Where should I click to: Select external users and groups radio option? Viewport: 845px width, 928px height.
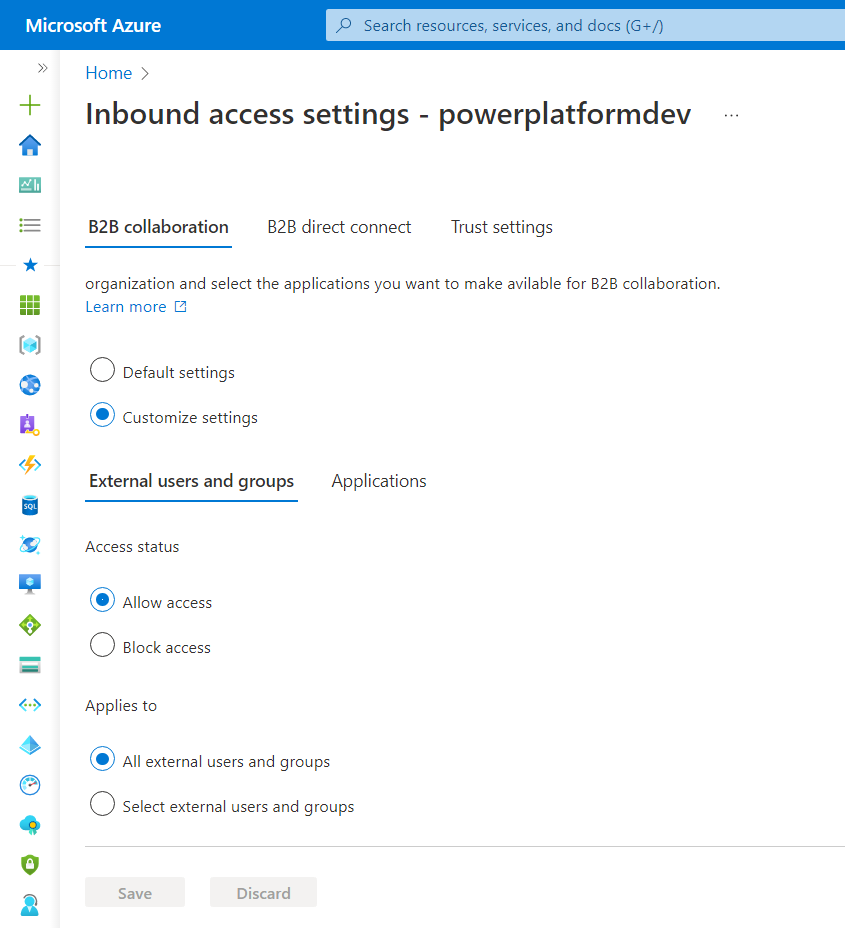pos(102,805)
